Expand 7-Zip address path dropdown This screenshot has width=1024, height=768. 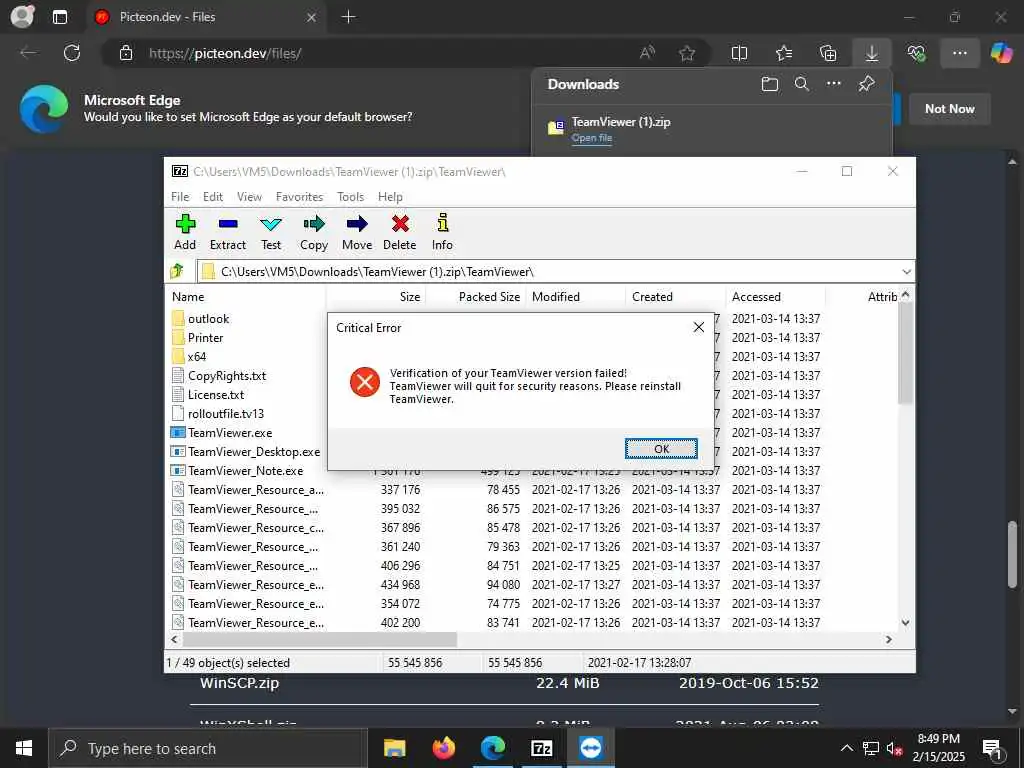(906, 271)
